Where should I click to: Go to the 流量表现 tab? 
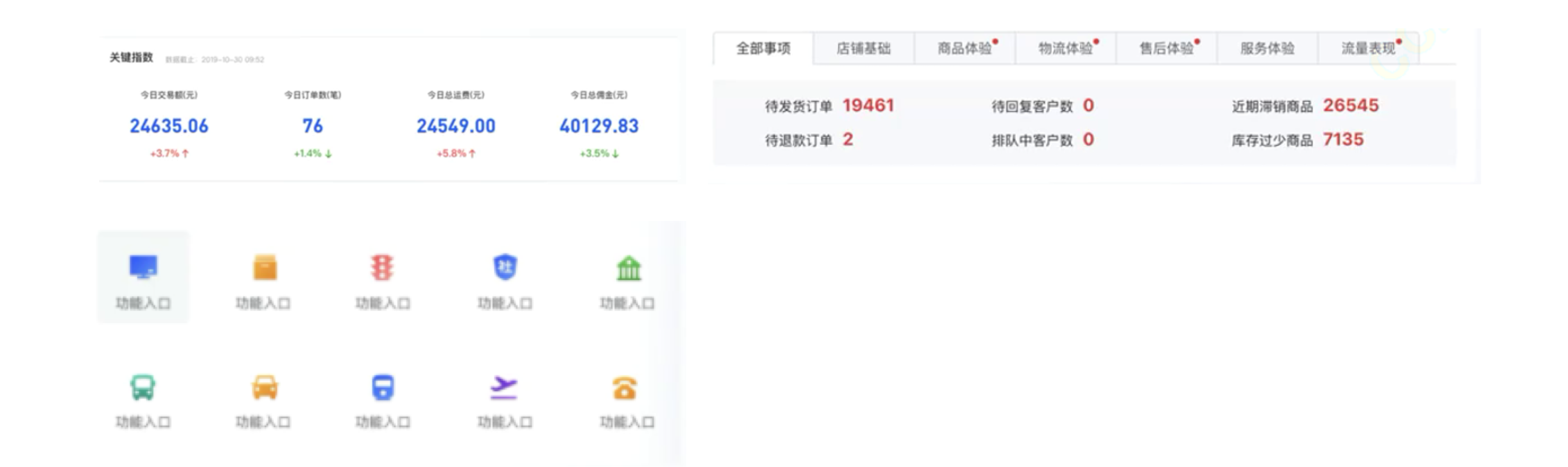coord(1368,49)
